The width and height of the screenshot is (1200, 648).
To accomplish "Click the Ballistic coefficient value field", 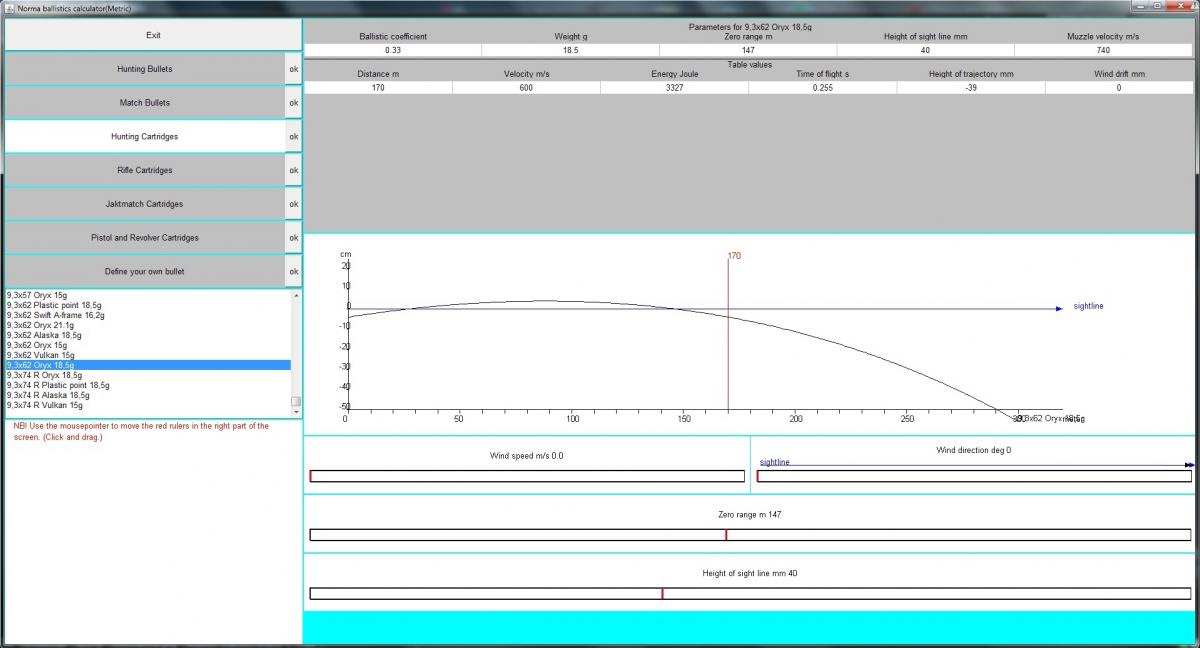I will (393, 50).
